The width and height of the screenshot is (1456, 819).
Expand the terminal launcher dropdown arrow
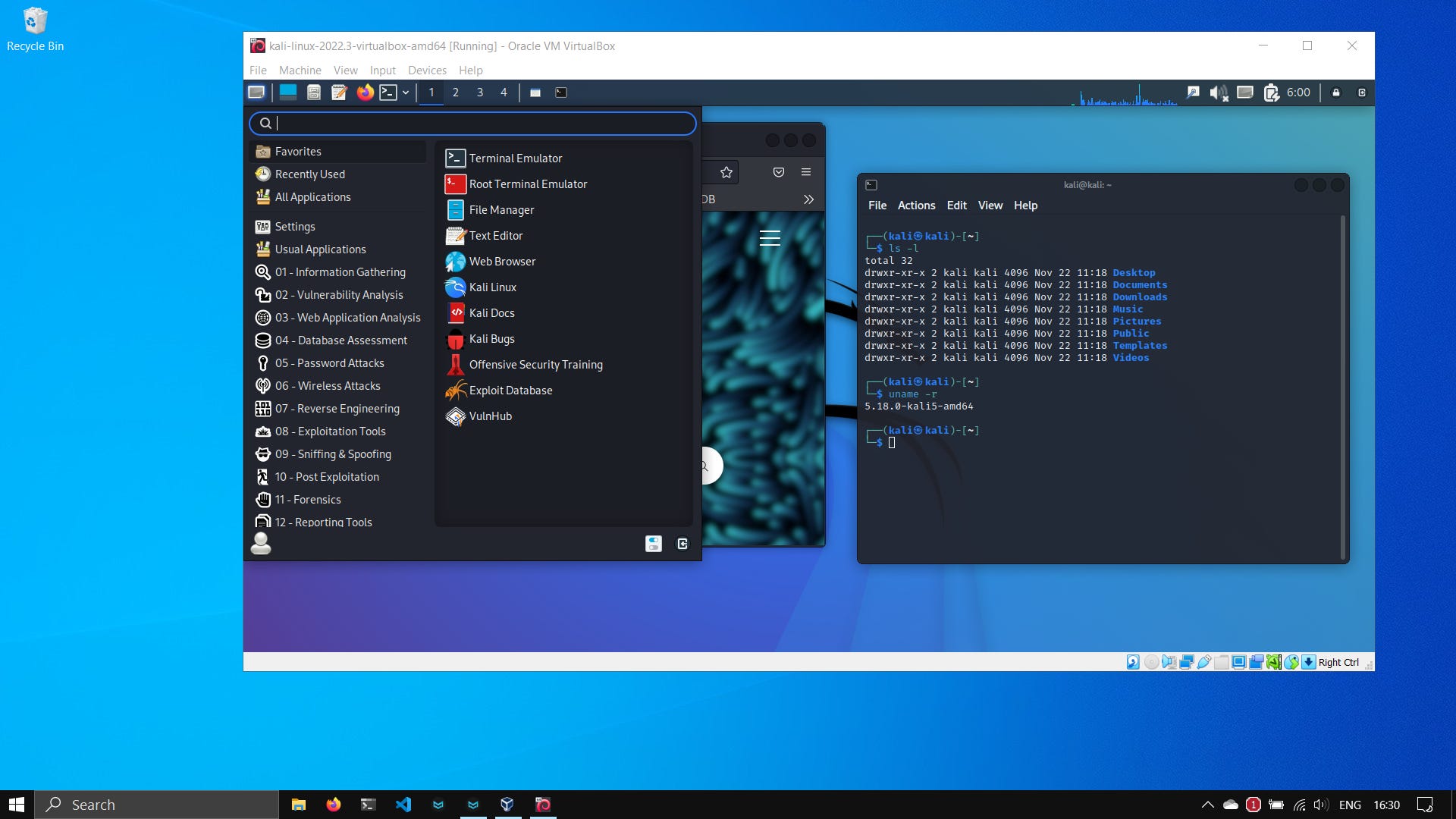[406, 93]
